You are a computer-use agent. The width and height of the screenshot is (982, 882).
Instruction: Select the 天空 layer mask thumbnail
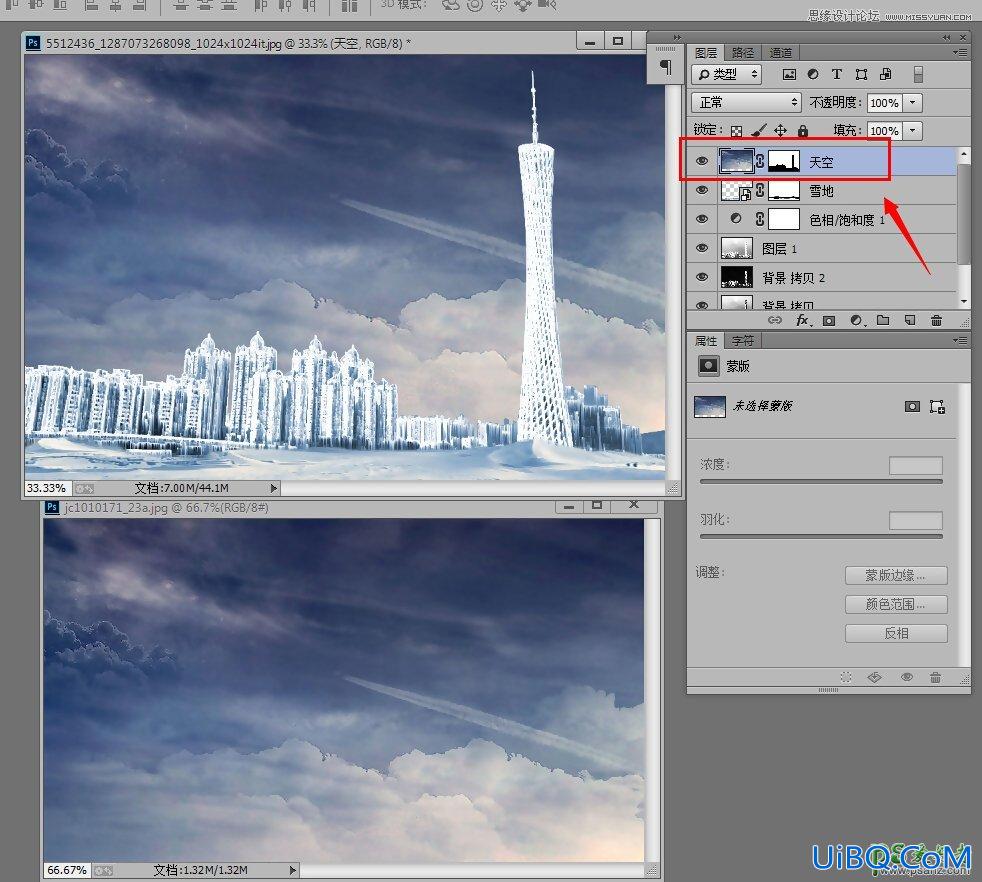coord(783,161)
